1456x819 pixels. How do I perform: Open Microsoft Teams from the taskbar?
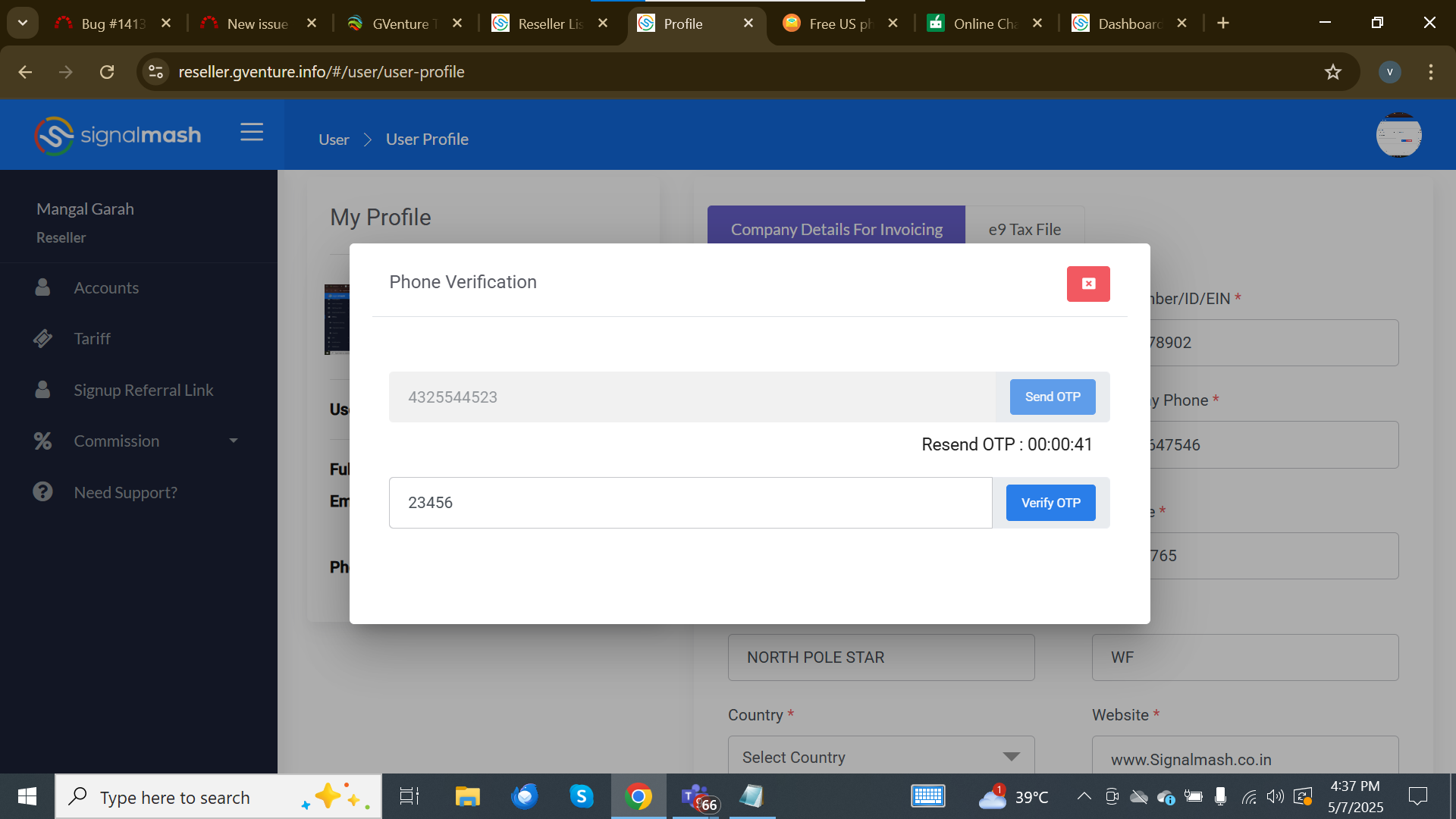(x=696, y=796)
